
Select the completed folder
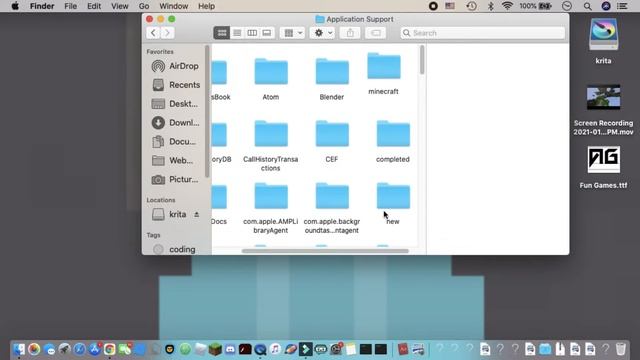click(x=393, y=133)
